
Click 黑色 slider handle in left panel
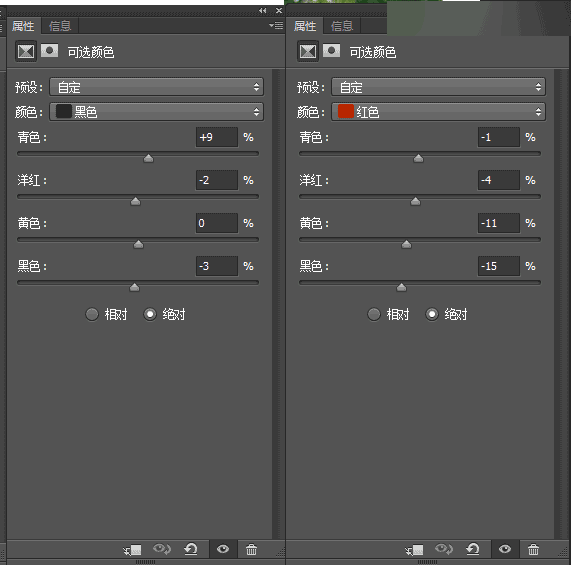coord(134,287)
